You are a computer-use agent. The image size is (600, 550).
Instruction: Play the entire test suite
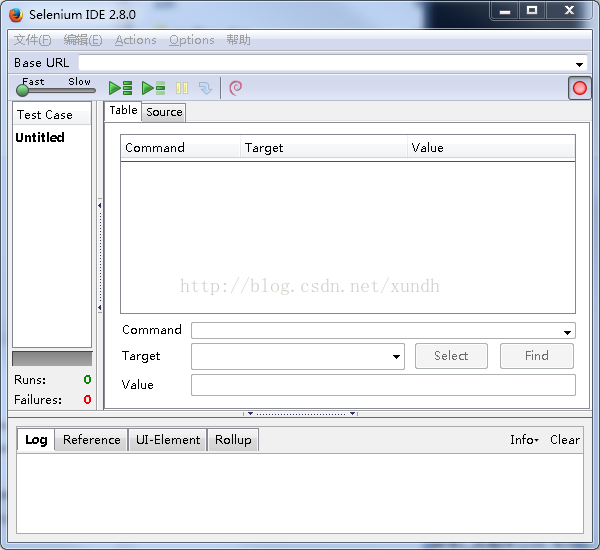121,88
